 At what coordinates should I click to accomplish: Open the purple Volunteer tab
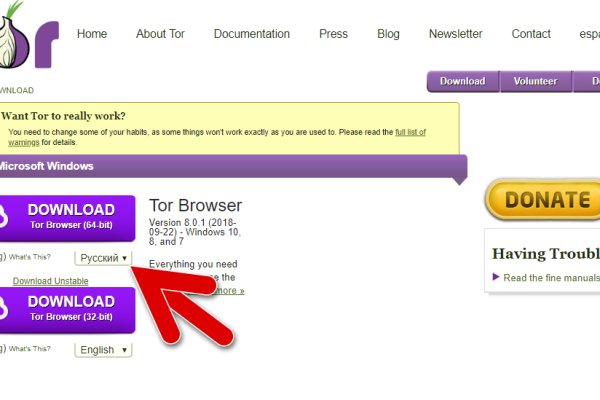click(x=535, y=81)
